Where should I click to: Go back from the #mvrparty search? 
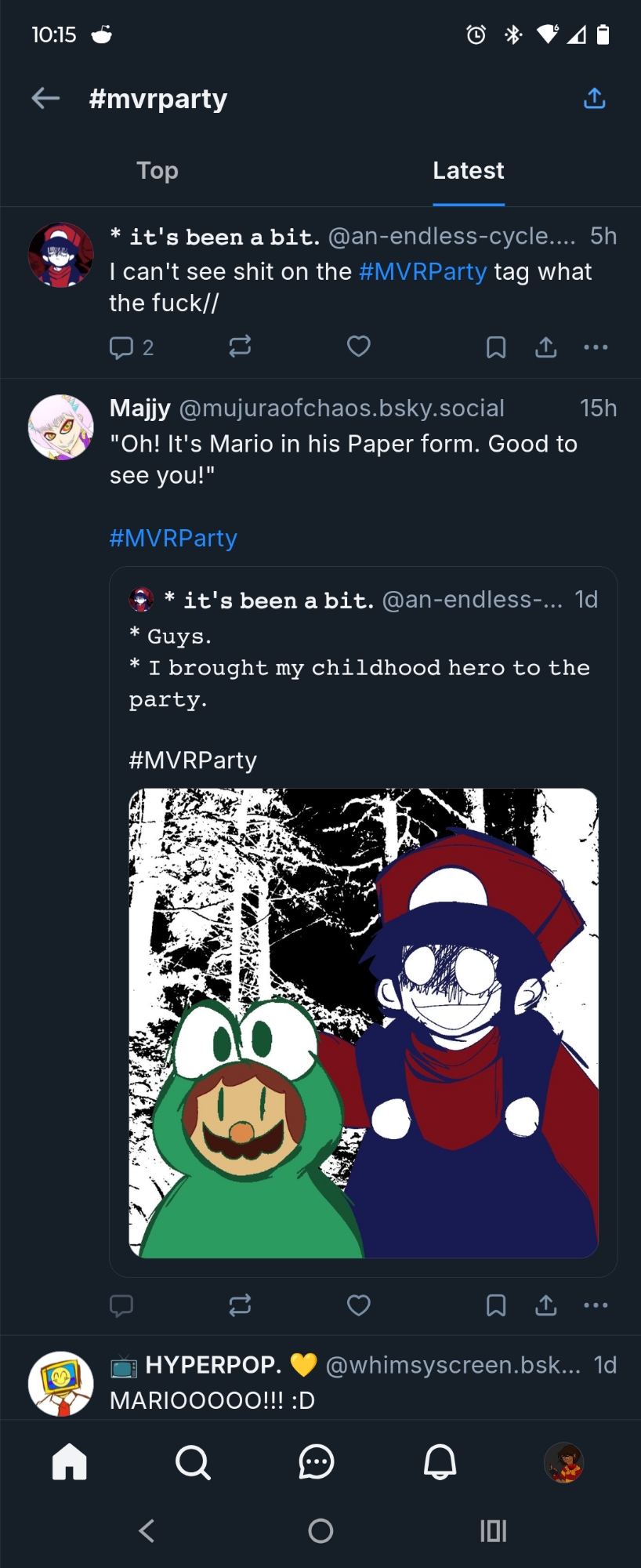45,98
